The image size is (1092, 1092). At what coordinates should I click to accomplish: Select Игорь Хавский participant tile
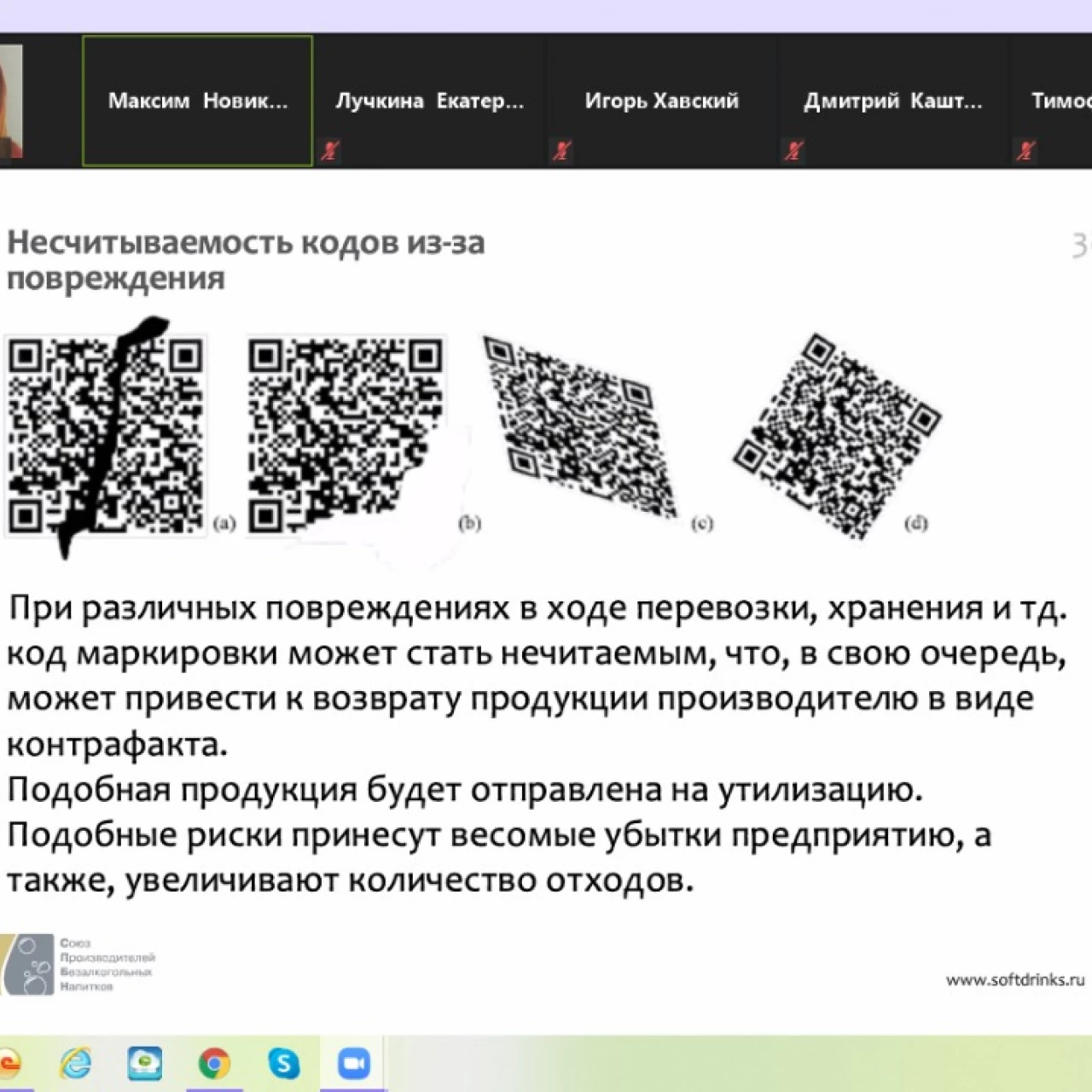coord(662,101)
